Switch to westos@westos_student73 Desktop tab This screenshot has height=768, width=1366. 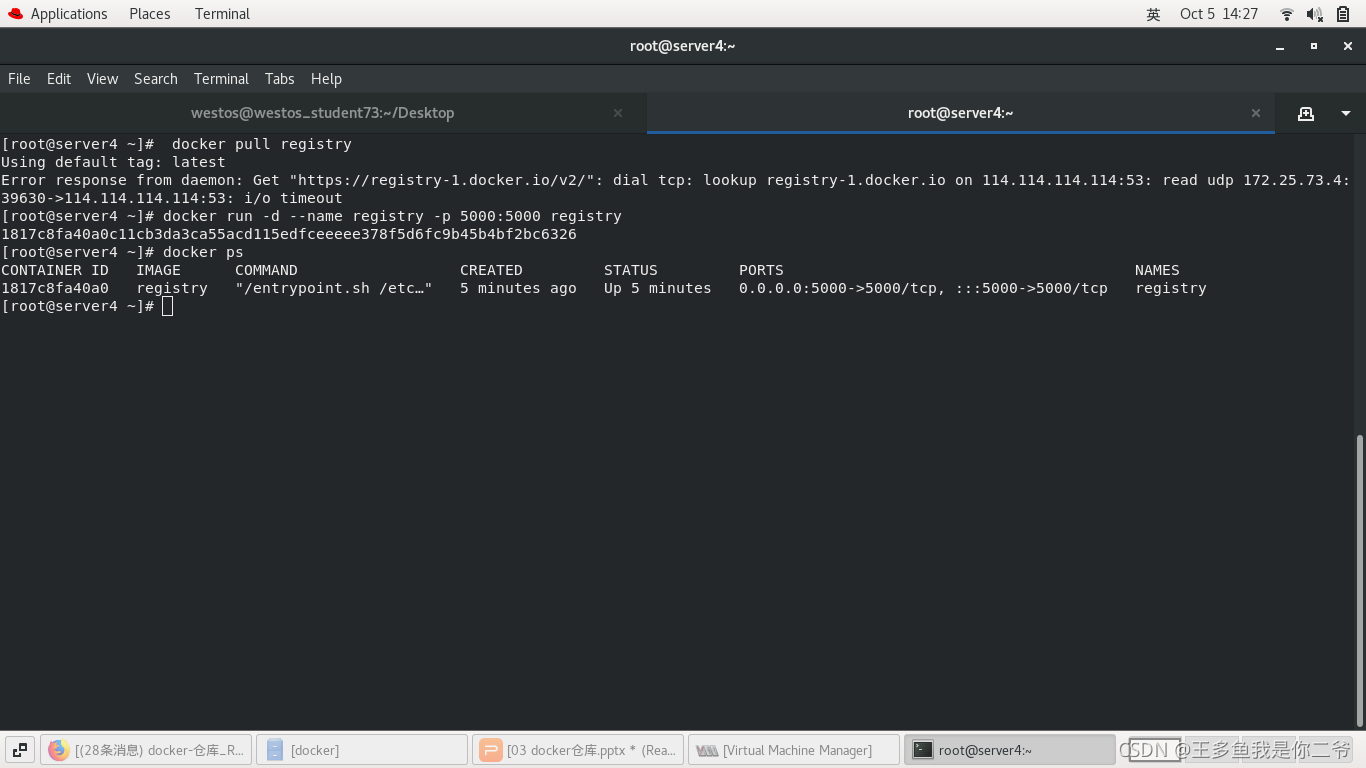coord(322,113)
